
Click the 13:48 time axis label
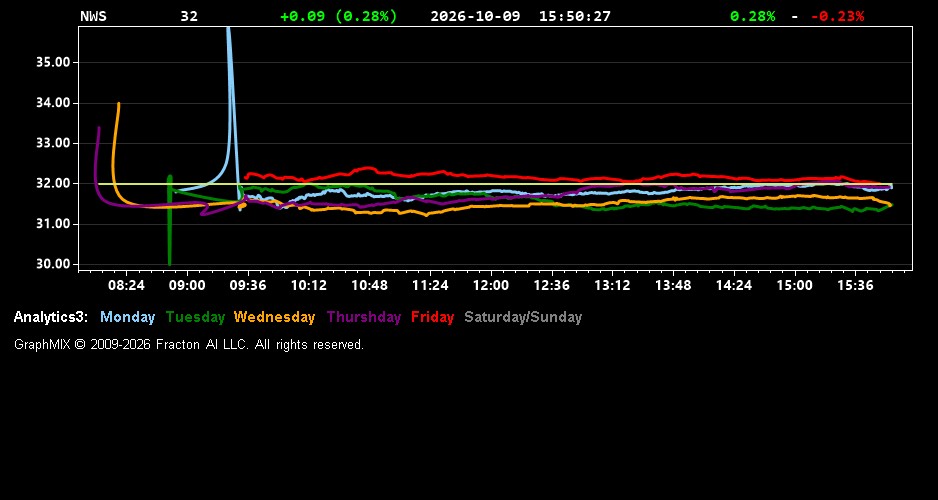(673, 285)
